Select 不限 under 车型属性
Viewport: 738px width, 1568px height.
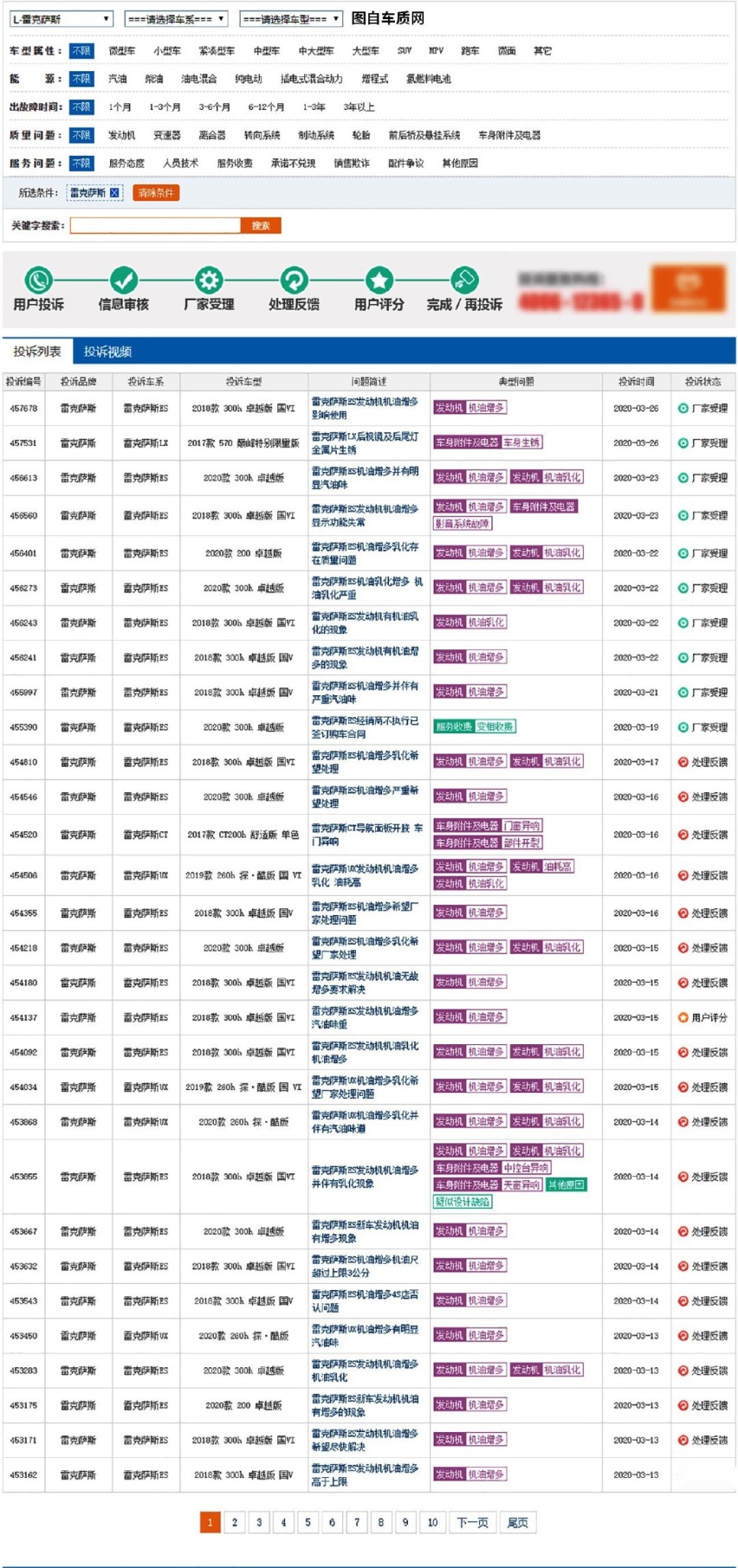pyautogui.click(x=81, y=51)
